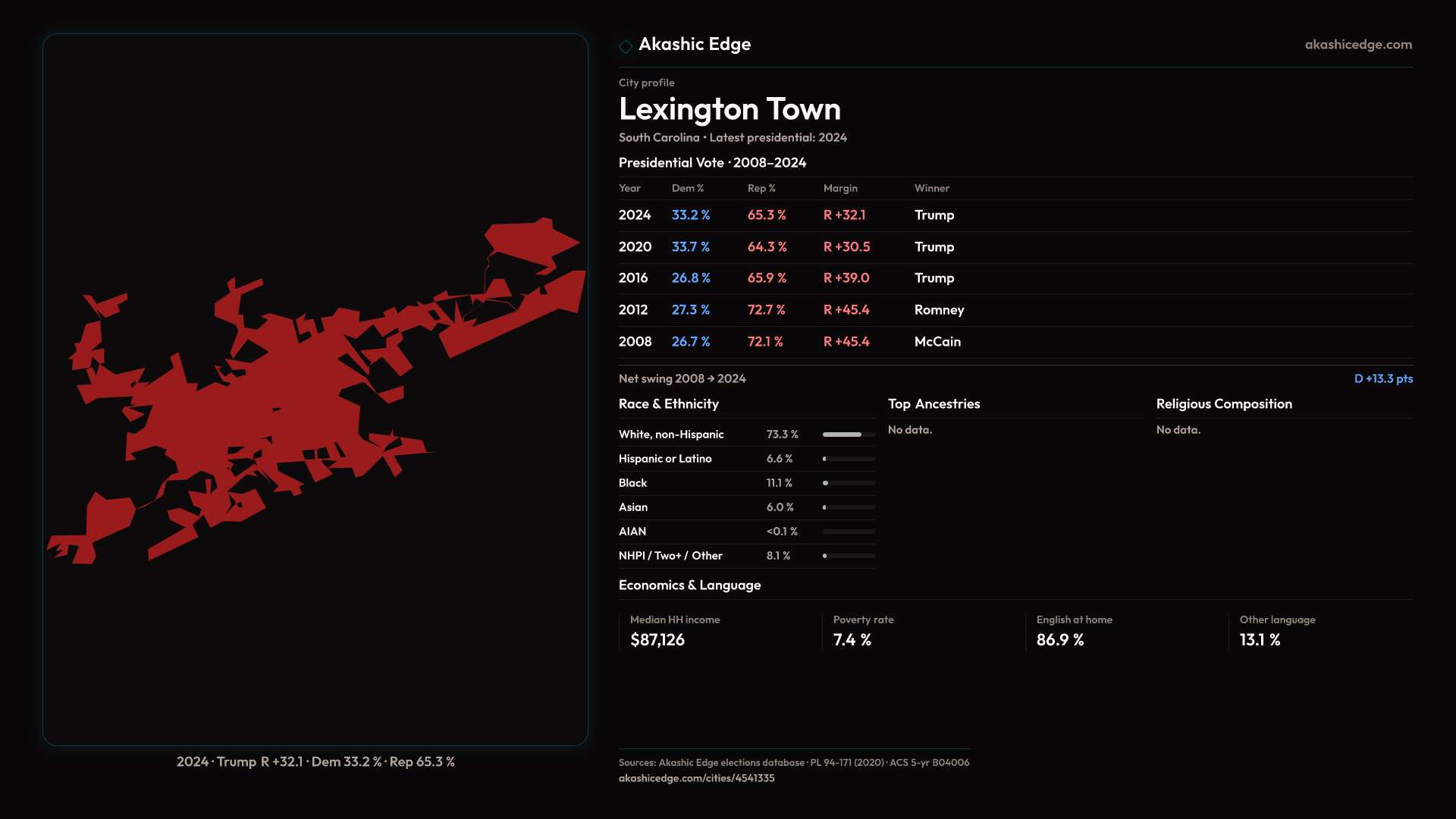Click the Median HH income value $87,126
The image size is (1456, 819).
pos(657,640)
